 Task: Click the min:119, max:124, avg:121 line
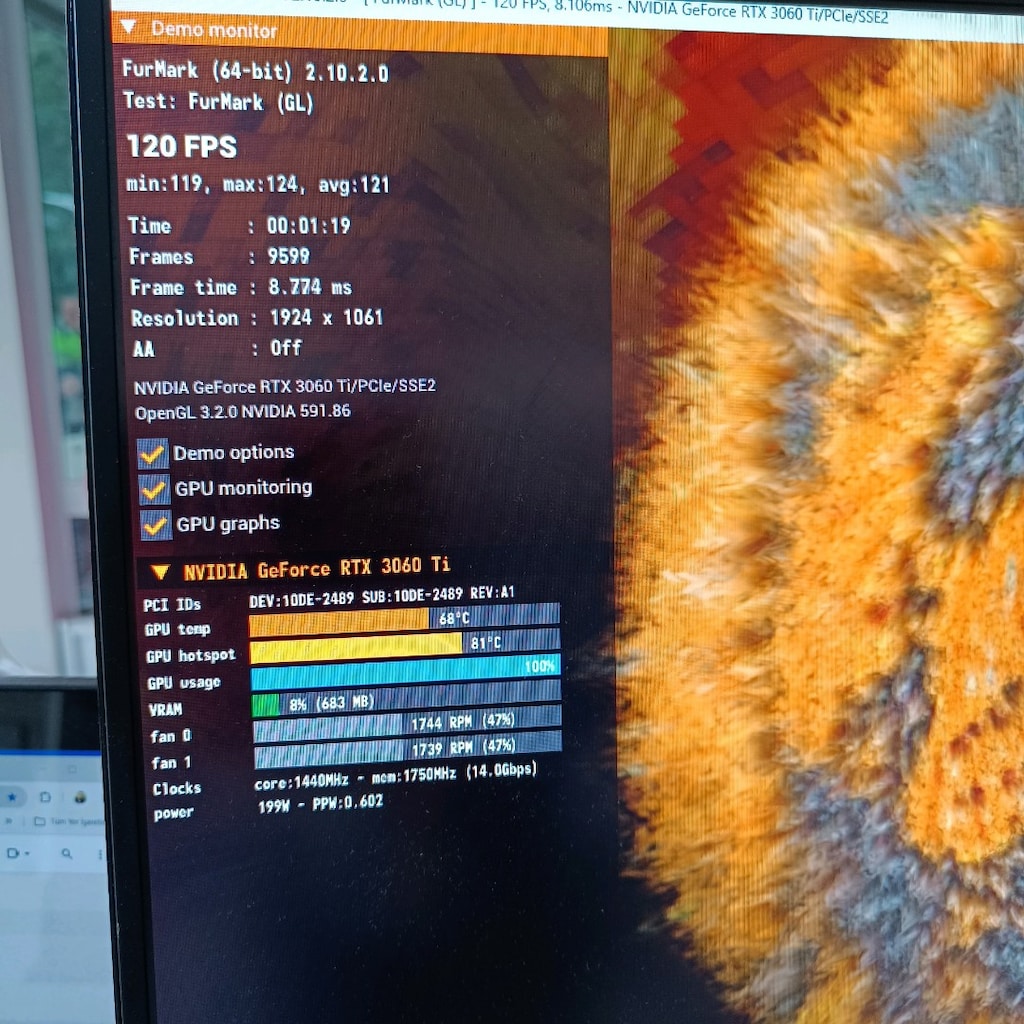pos(258,185)
